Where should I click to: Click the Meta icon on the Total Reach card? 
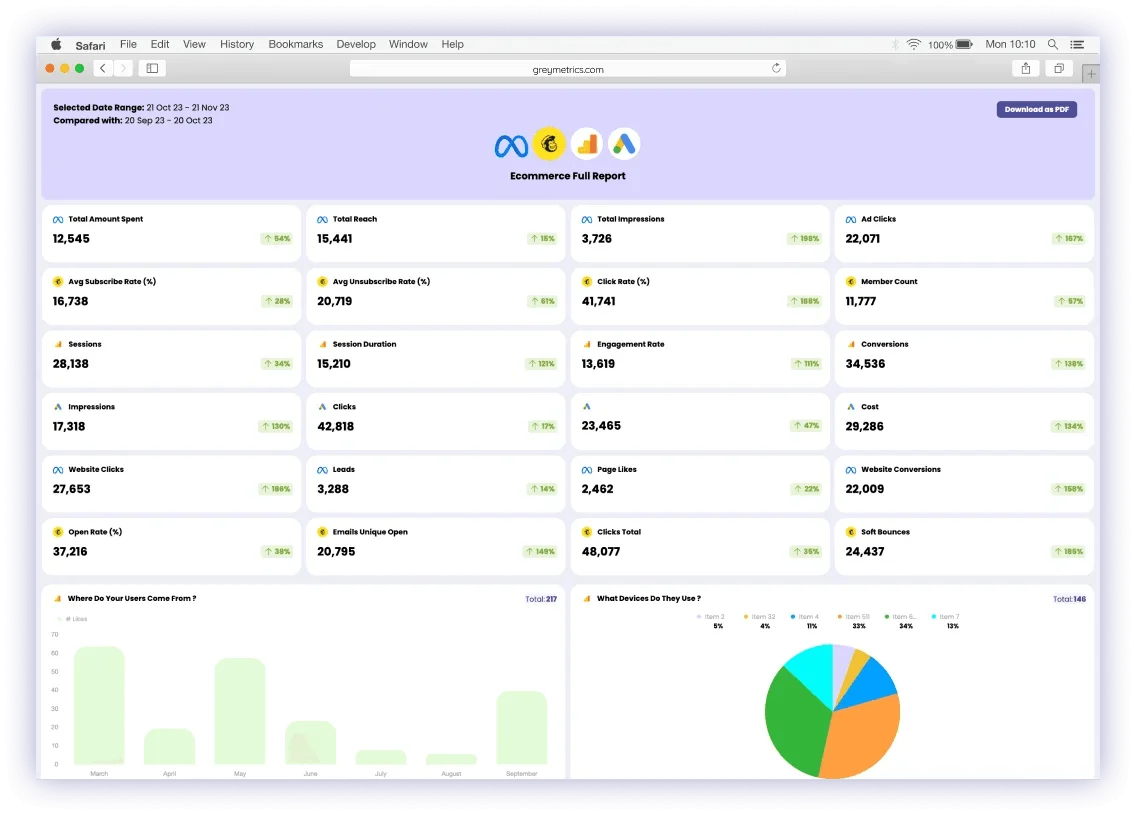321,219
